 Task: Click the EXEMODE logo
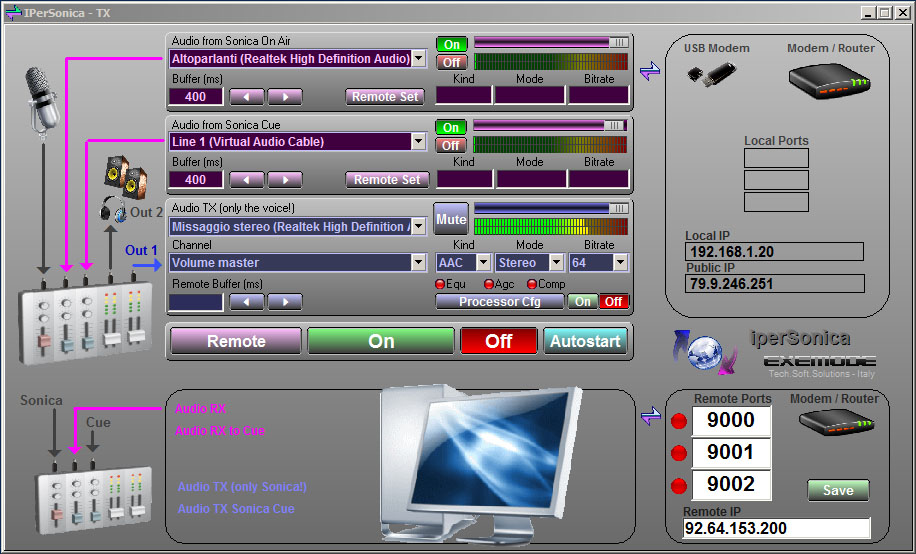tap(820, 361)
